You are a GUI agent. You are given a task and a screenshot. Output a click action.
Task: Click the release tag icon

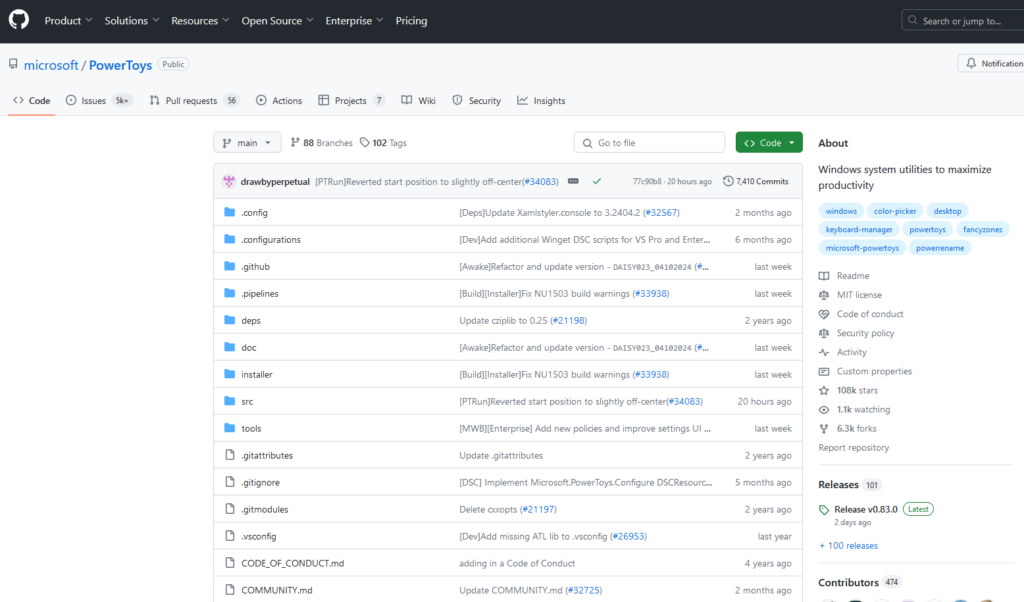click(824, 509)
